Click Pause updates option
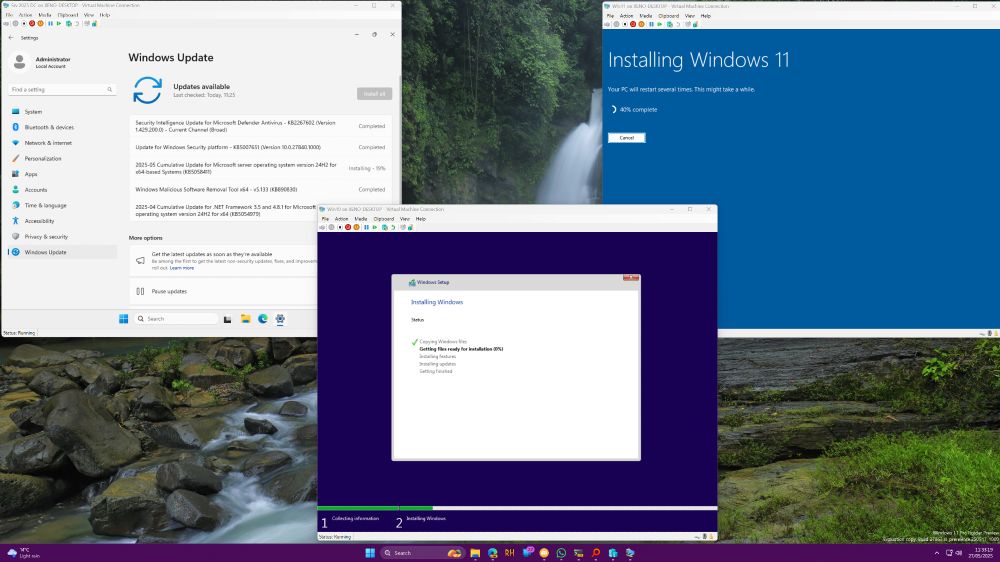 169,292
